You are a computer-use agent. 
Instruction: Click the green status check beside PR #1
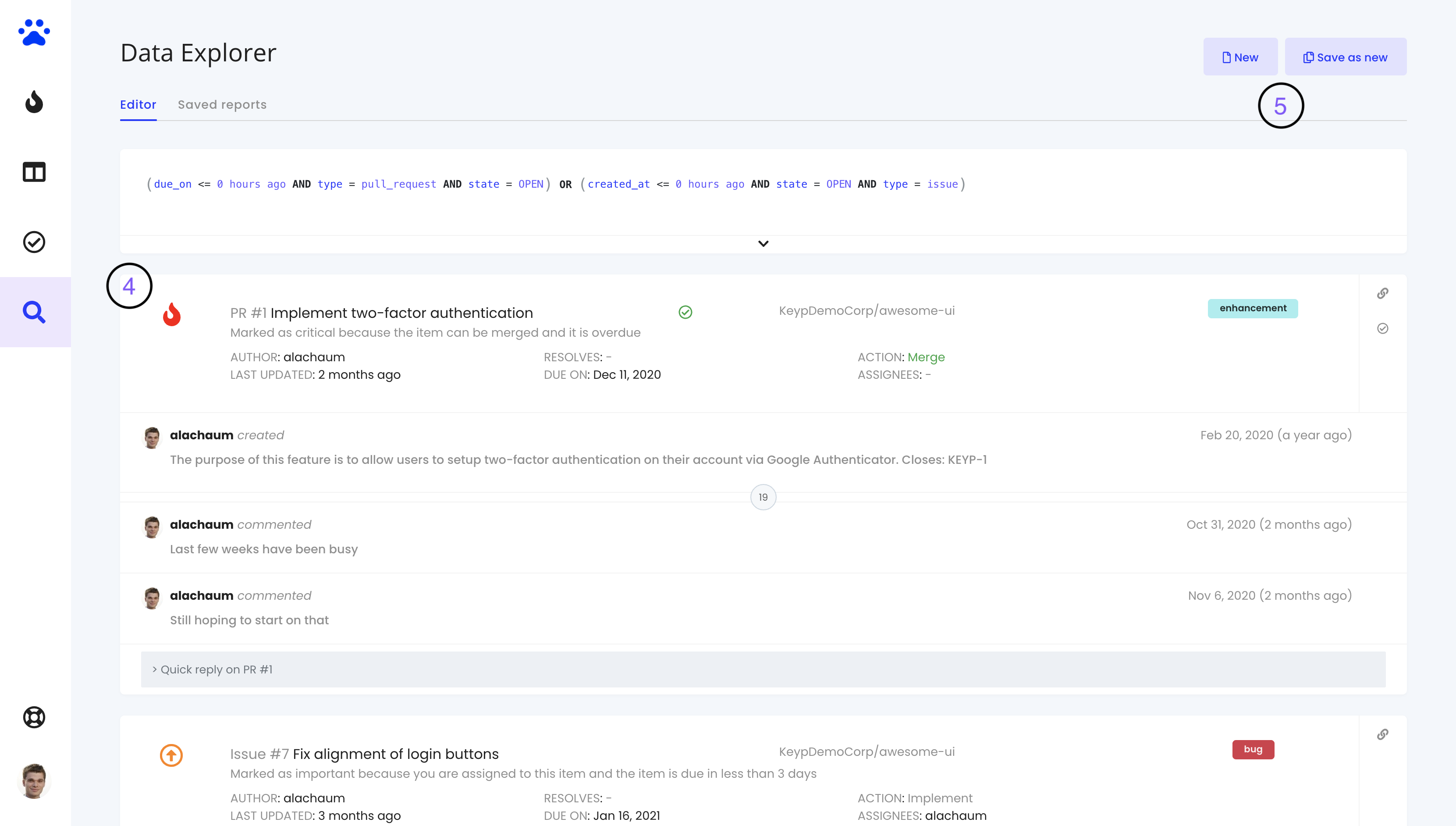pos(685,312)
